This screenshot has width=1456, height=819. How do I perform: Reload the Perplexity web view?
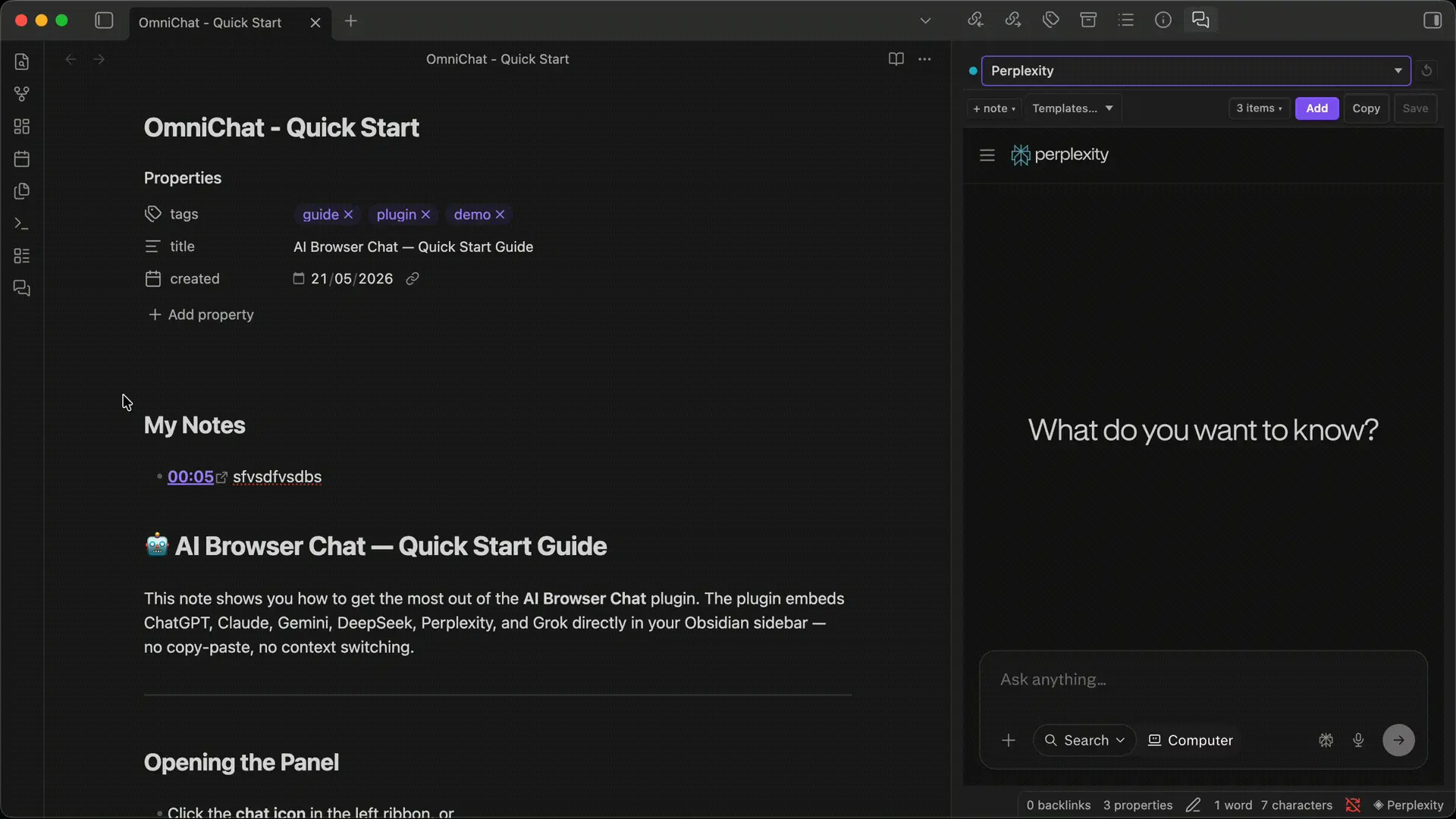1426,71
